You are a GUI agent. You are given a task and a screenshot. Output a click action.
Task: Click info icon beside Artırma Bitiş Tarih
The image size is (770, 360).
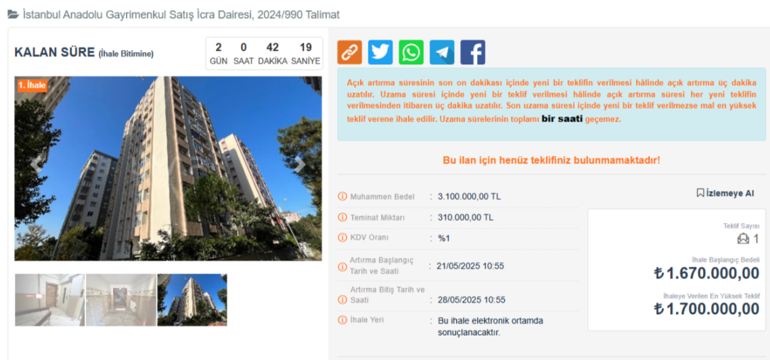pyautogui.click(x=342, y=299)
